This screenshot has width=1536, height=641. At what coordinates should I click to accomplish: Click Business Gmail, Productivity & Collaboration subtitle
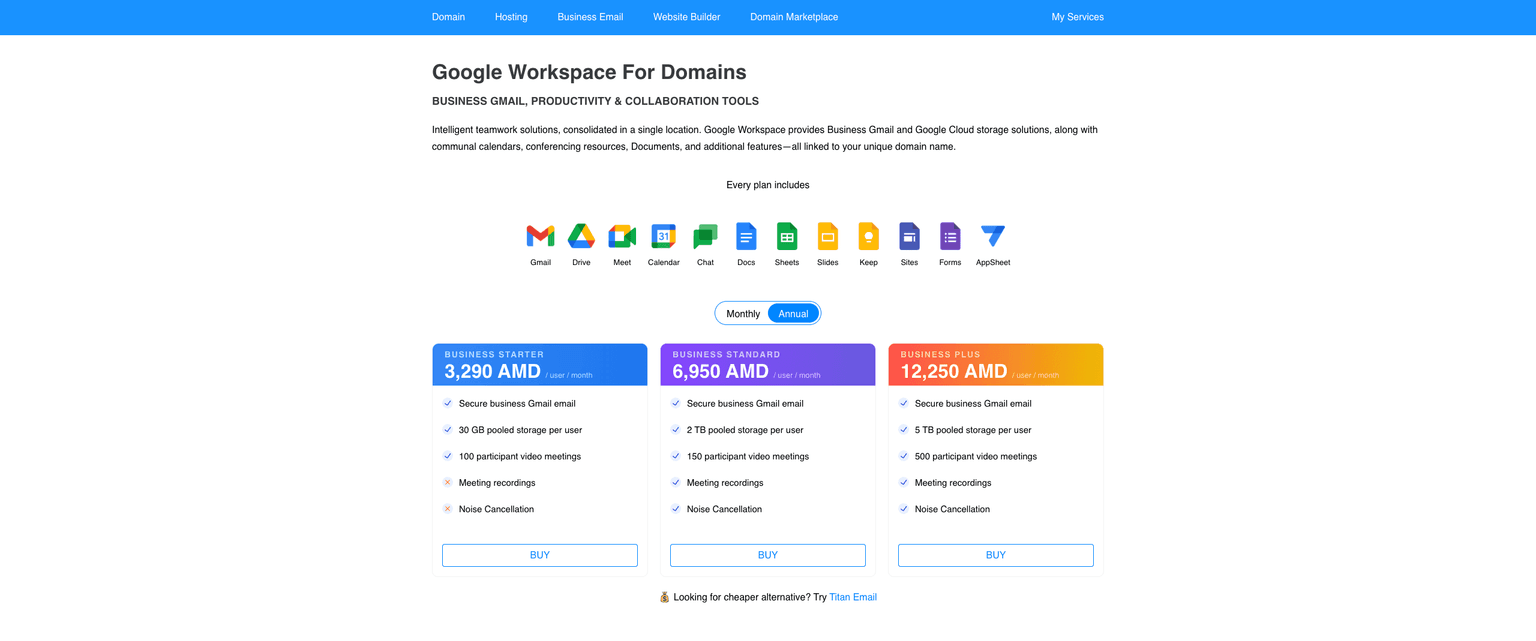point(595,101)
